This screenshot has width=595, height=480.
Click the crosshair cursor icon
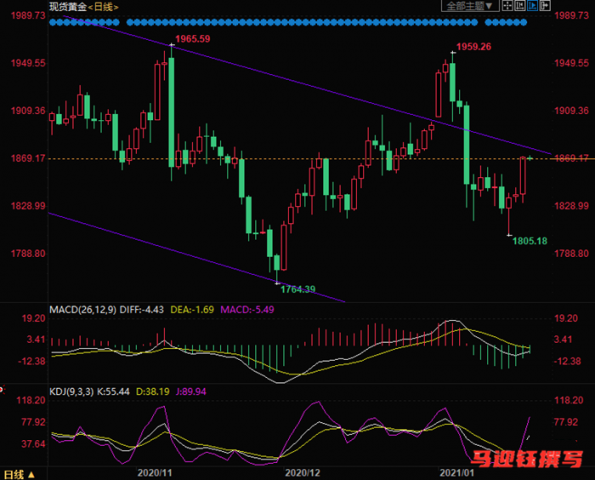(x=507, y=6)
